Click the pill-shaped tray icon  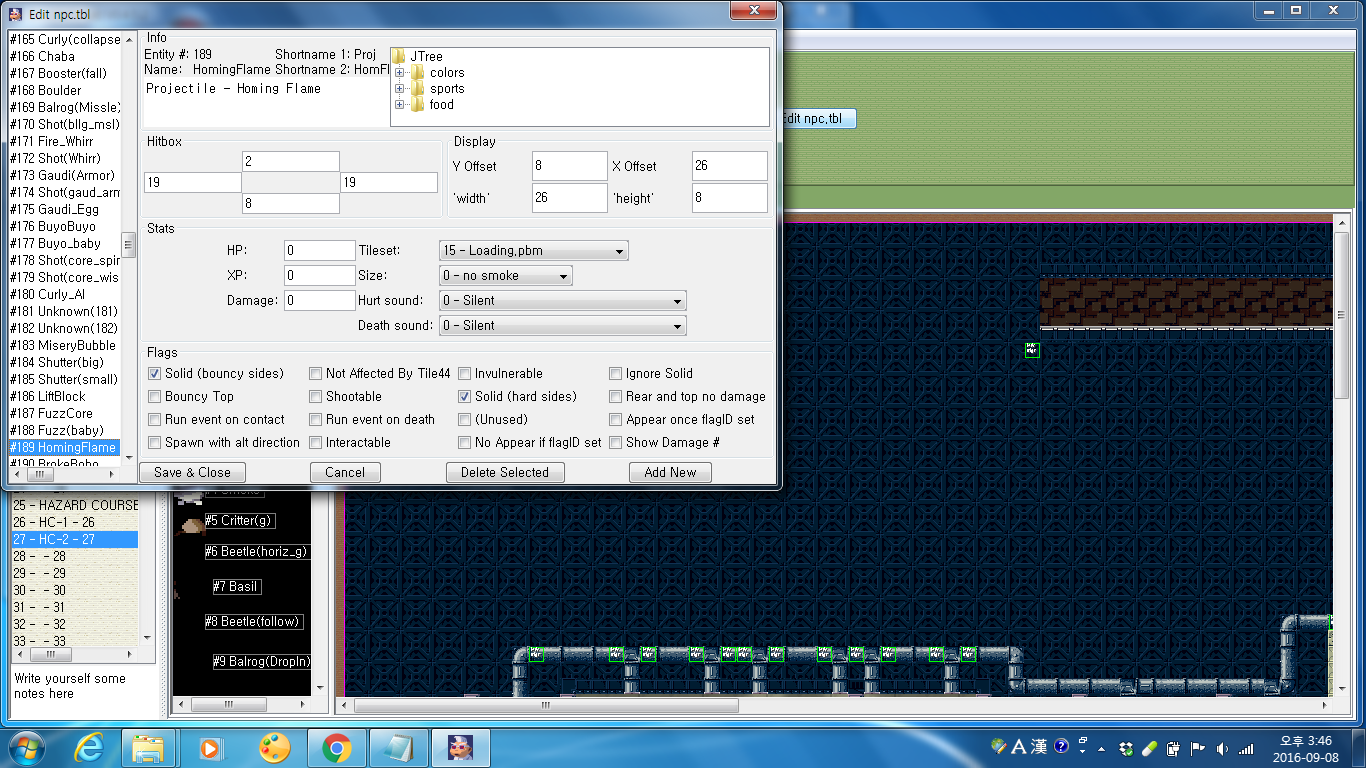click(x=1150, y=748)
